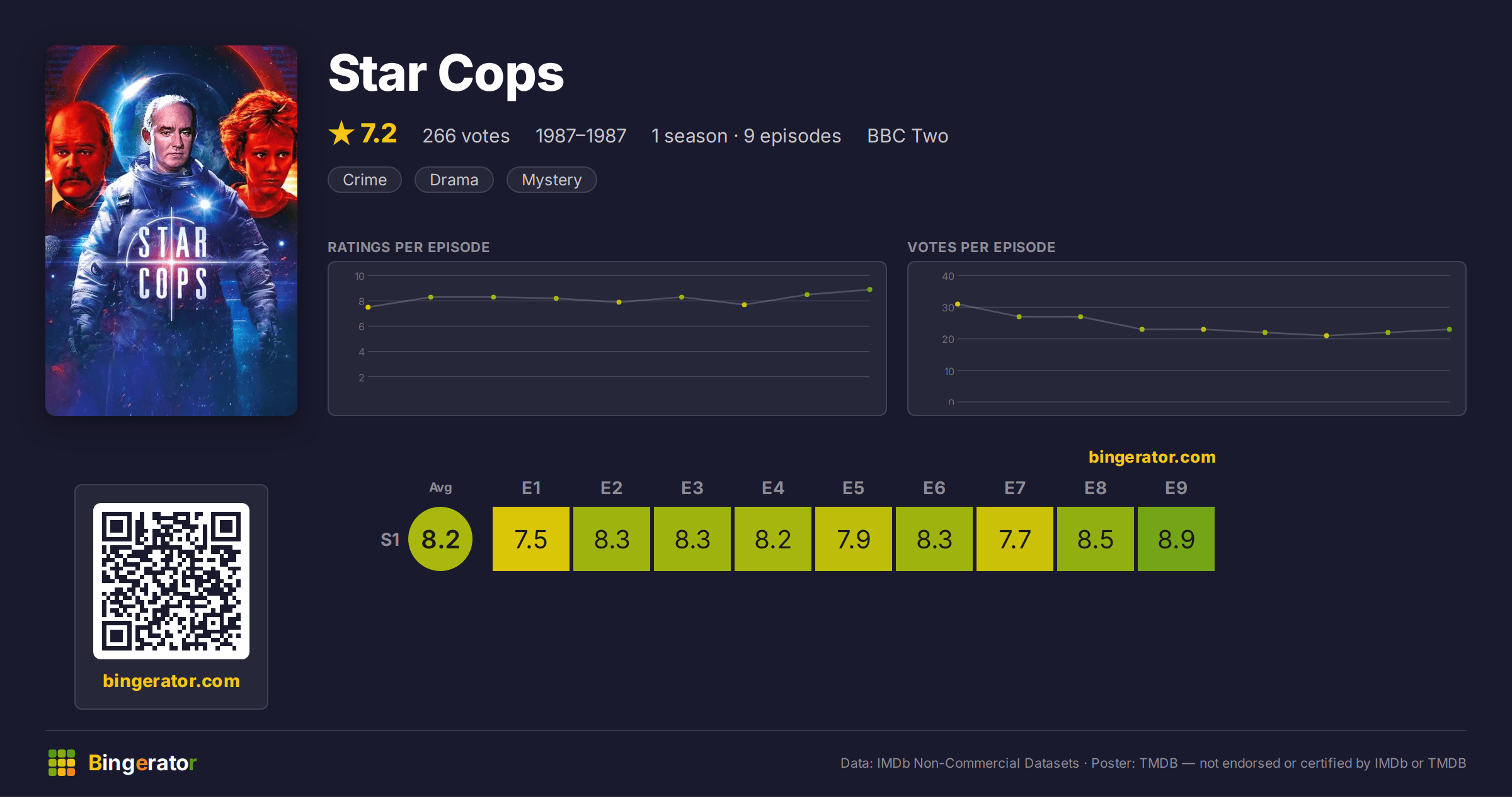Click the E8 rating tile 8.5
1512x798 pixels.
click(x=1096, y=539)
